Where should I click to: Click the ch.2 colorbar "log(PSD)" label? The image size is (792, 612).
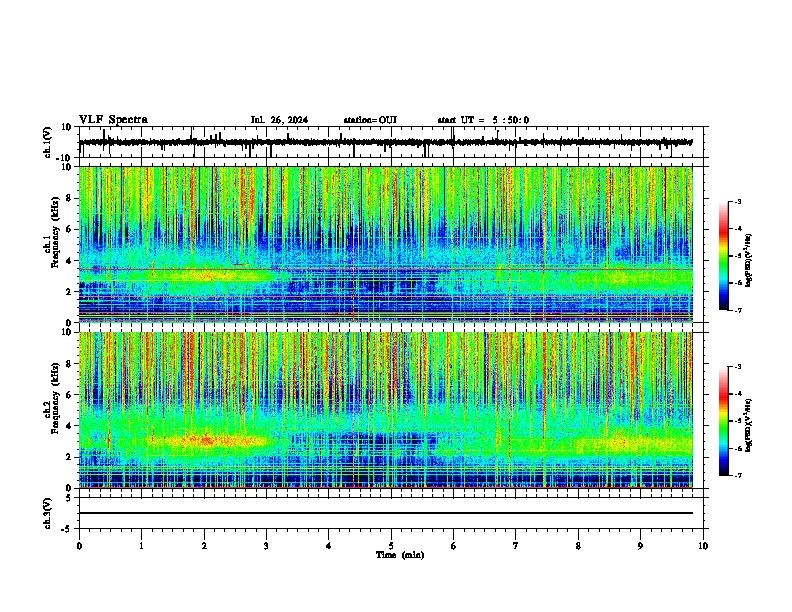748,425
